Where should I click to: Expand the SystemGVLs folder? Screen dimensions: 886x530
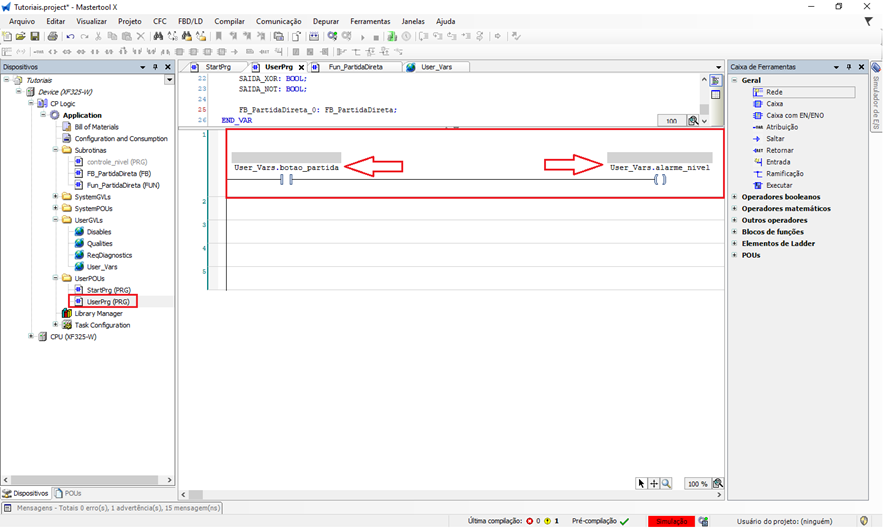(54, 197)
